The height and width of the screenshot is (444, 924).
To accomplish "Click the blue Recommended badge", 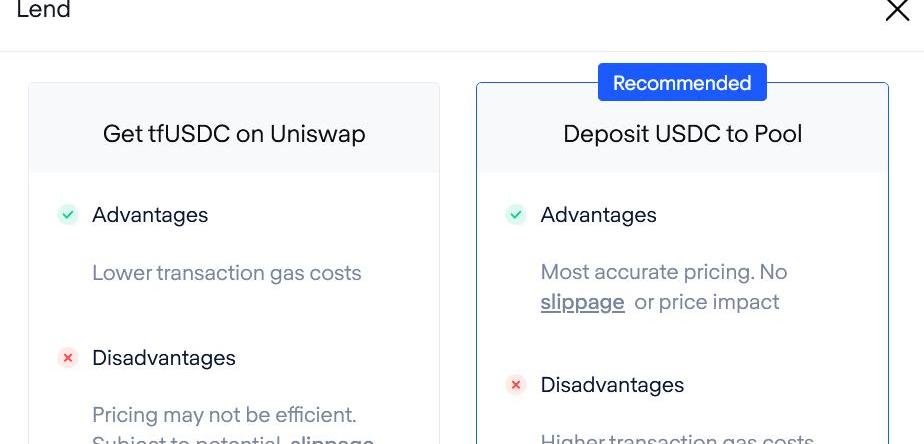I will pos(682,83).
